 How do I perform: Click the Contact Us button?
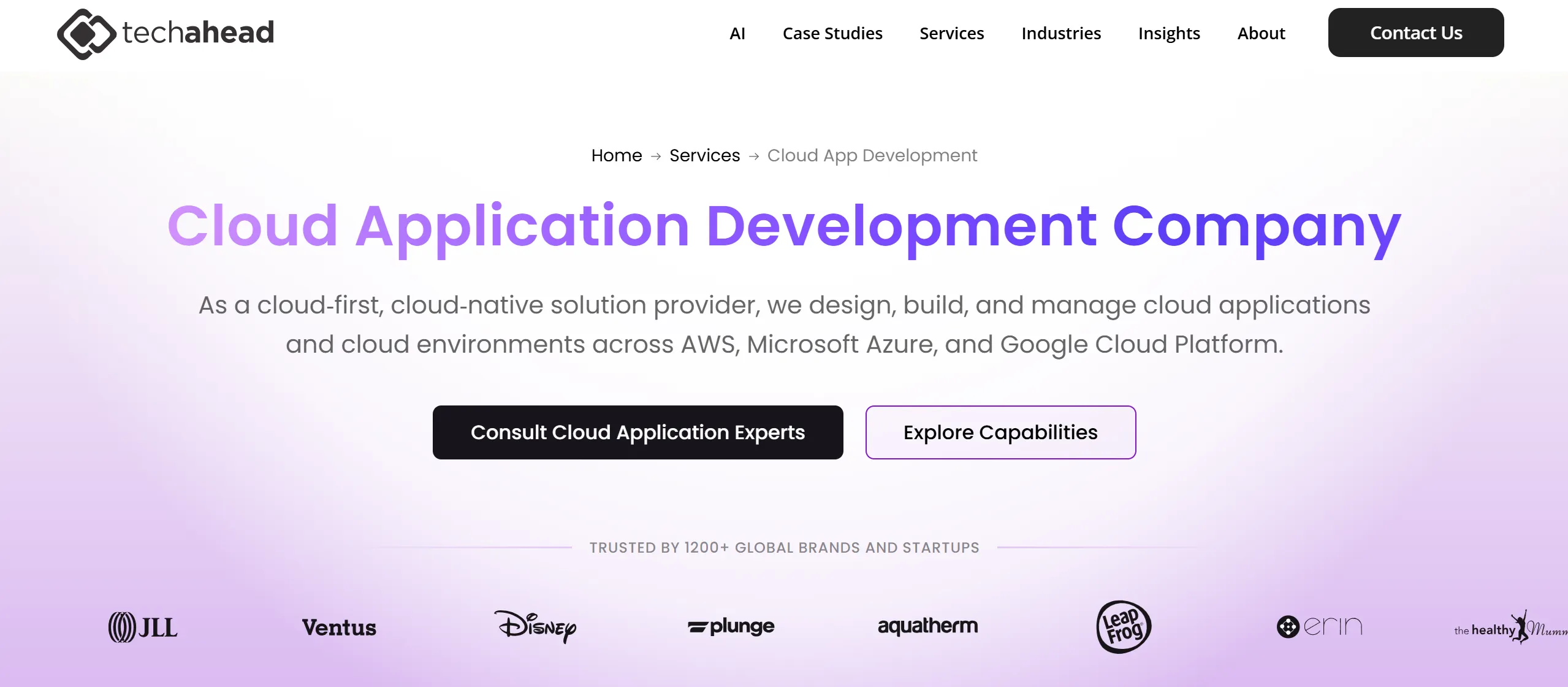point(1416,33)
